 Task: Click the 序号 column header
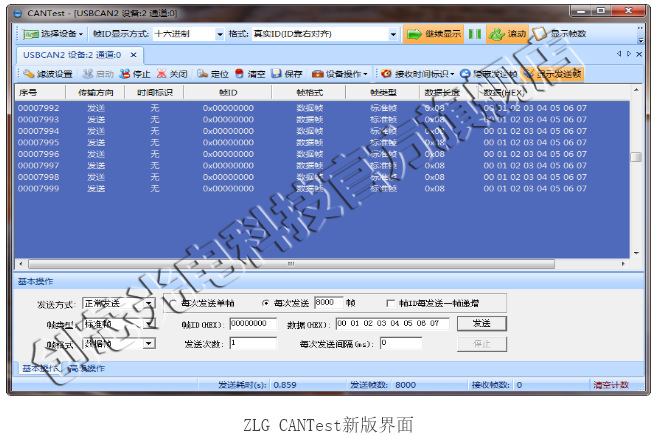click(40, 92)
